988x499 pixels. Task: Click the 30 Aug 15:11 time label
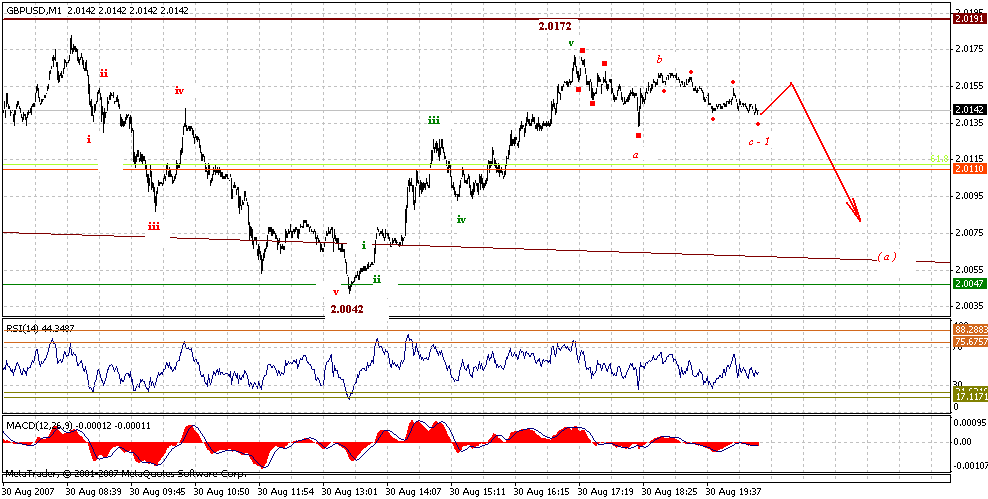point(476,490)
